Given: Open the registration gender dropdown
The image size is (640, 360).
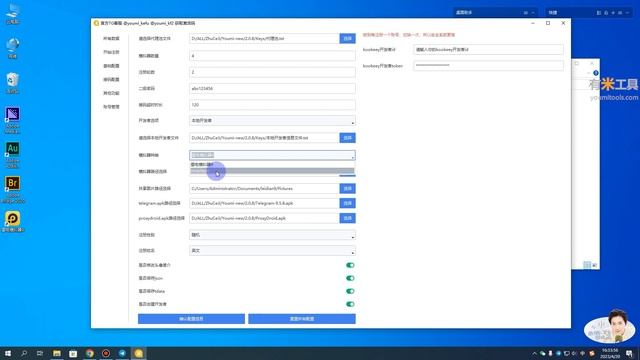Looking at the screenshot, I should (x=272, y=235).
